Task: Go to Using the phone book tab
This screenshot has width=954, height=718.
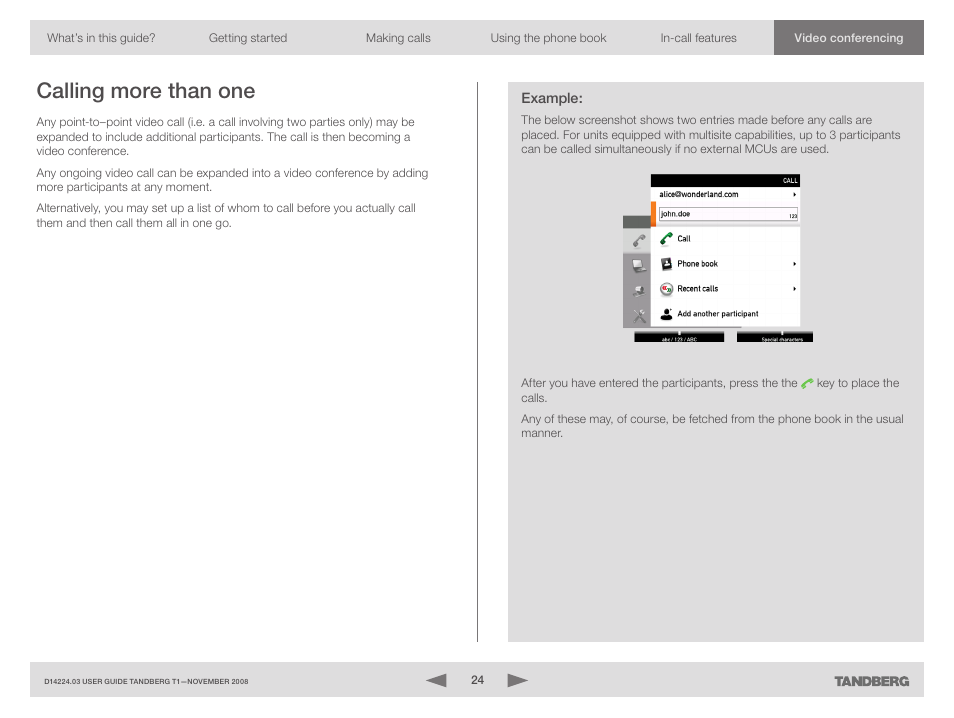Action: (x=548, y=38)
